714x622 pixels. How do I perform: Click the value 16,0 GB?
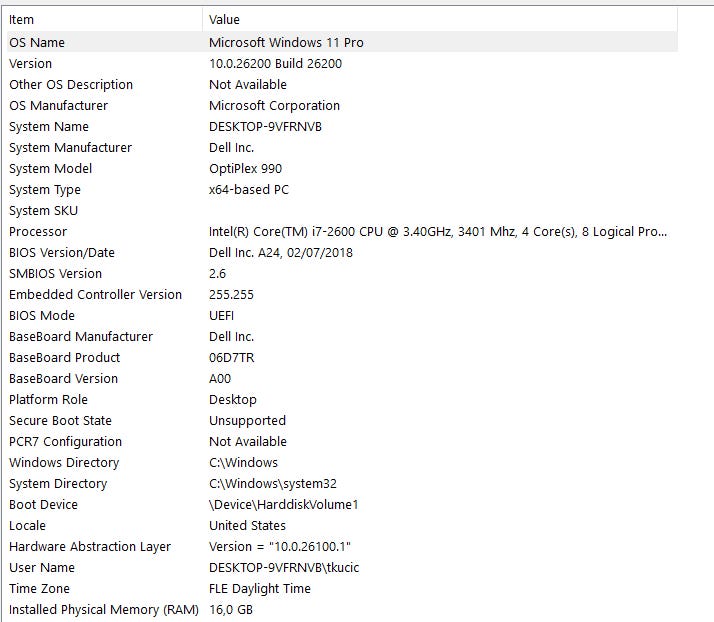point(231,609)
